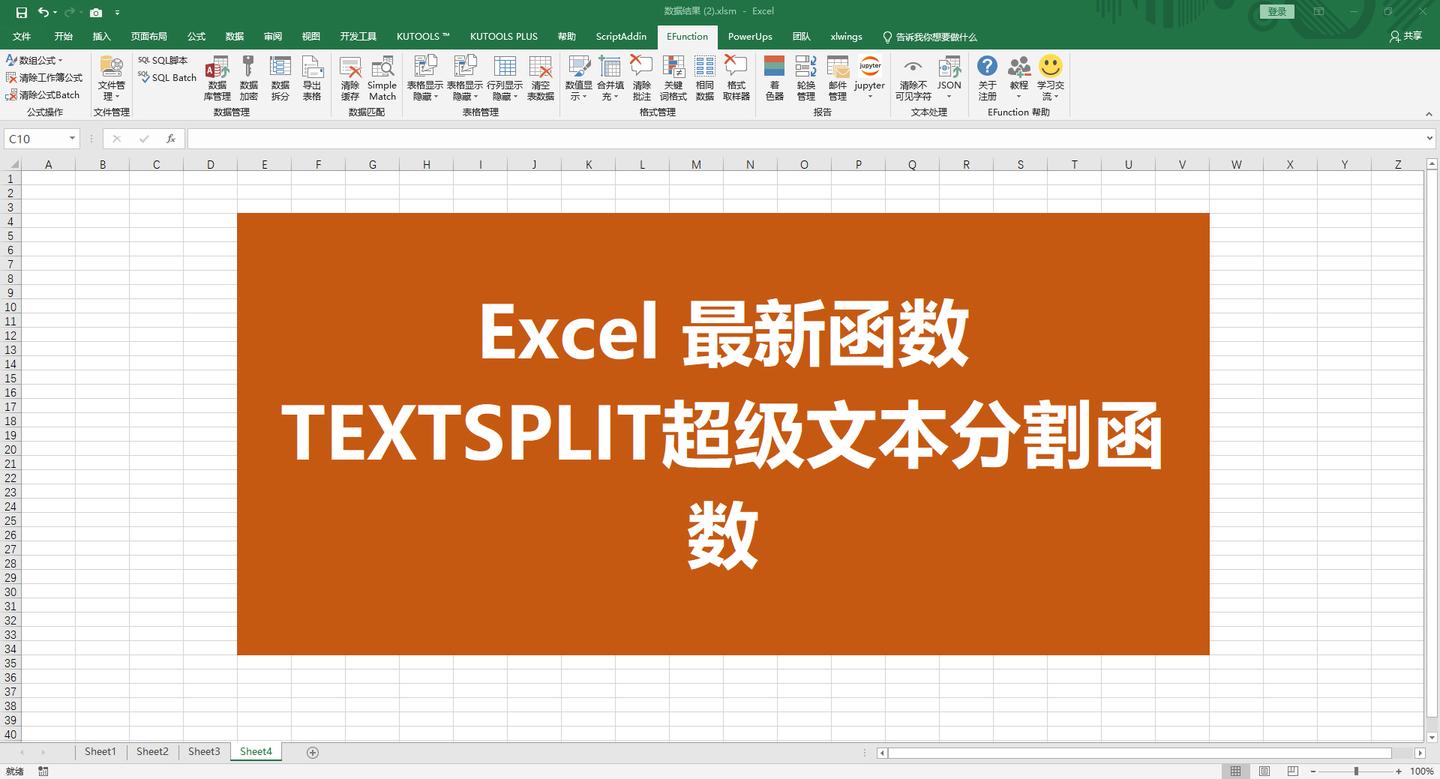Switch to the KUTOOLS PLUS ribbon tab

click(503, 36)
